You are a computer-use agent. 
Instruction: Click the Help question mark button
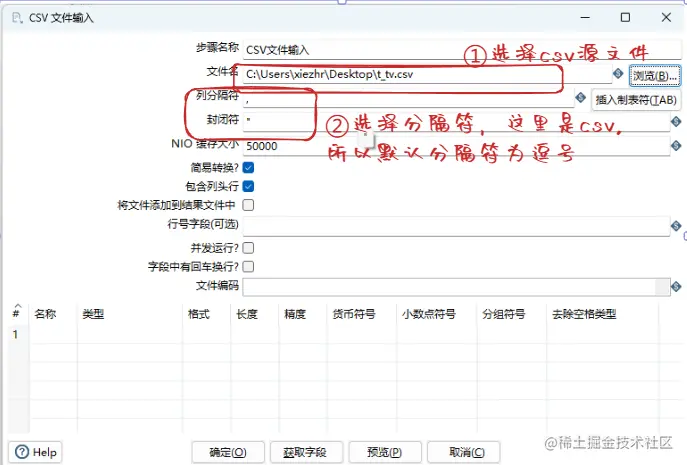click(35, 452)
